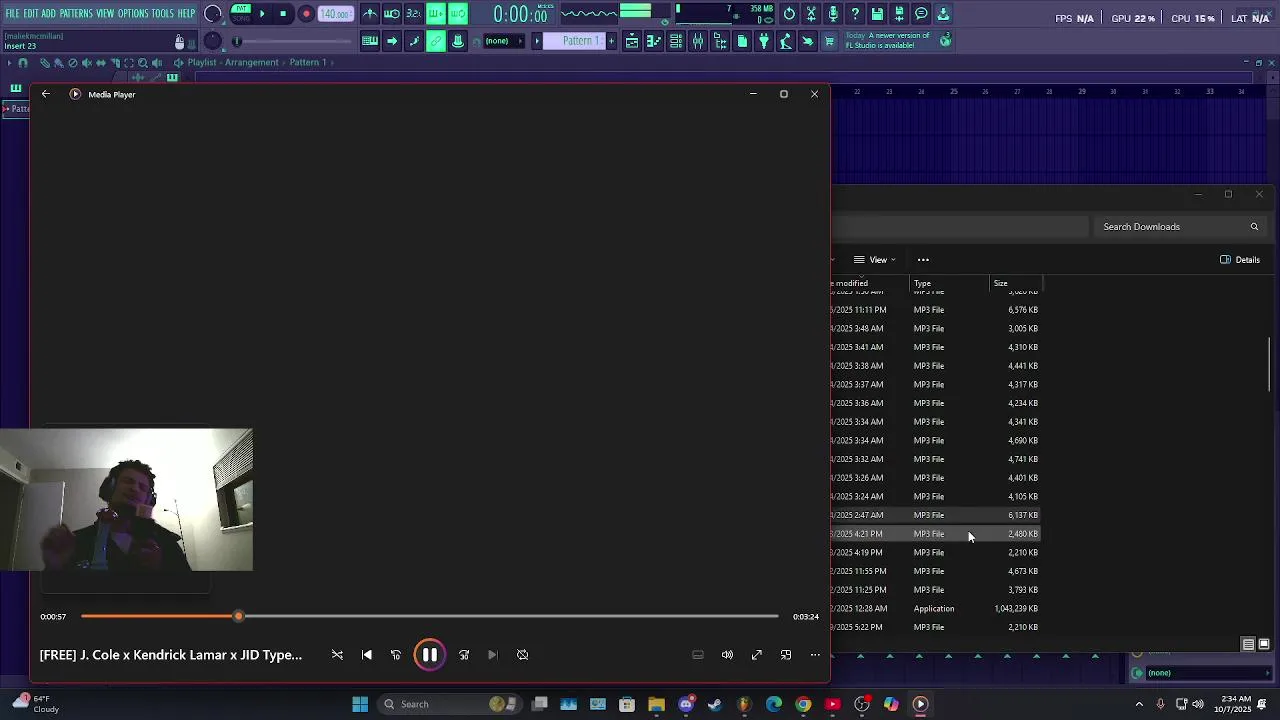Click the FL Studio play button

click(x=262, y=14)
